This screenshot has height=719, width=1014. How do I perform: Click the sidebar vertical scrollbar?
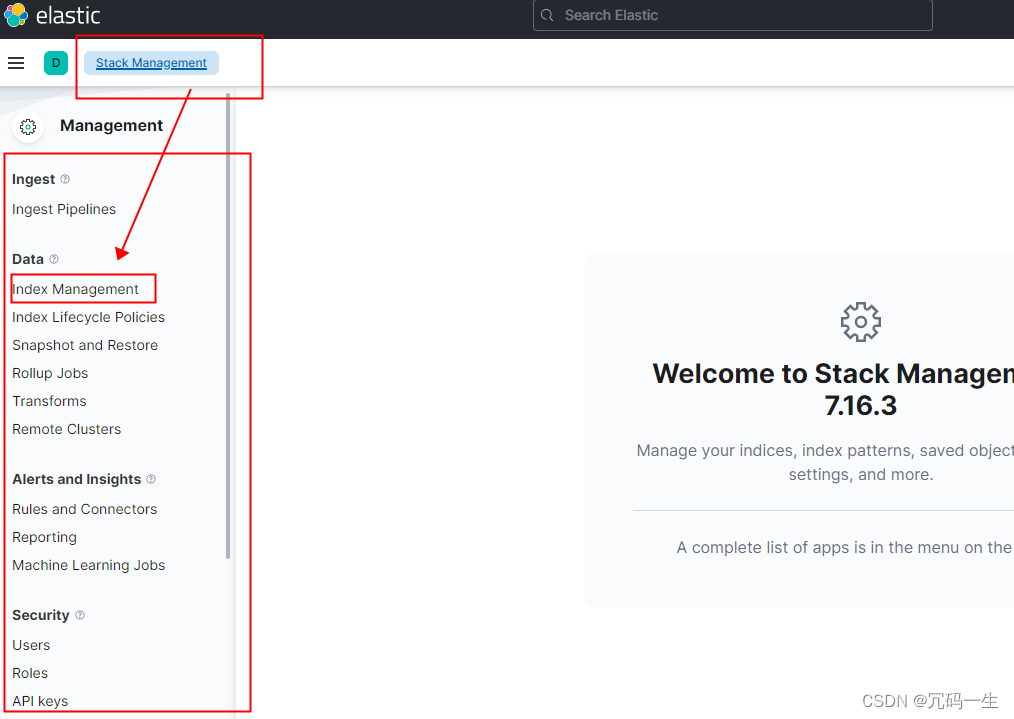click(228, 325)
